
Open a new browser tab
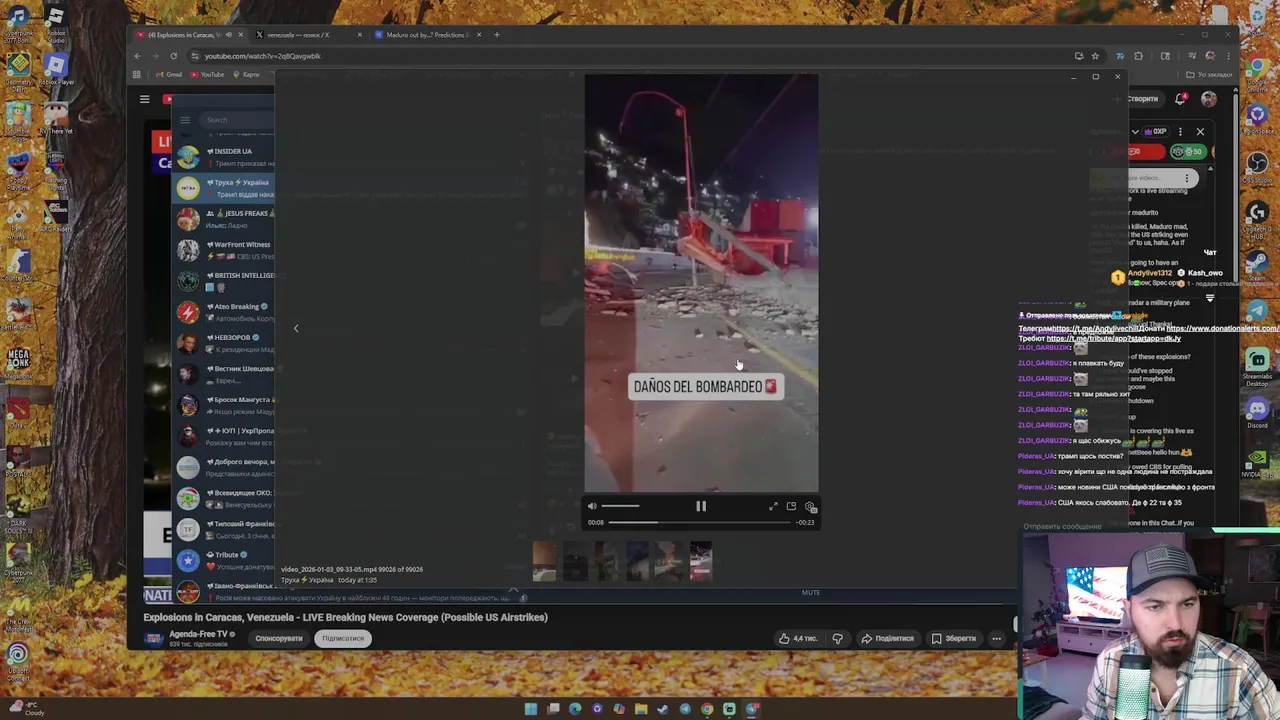click(497, 35)
